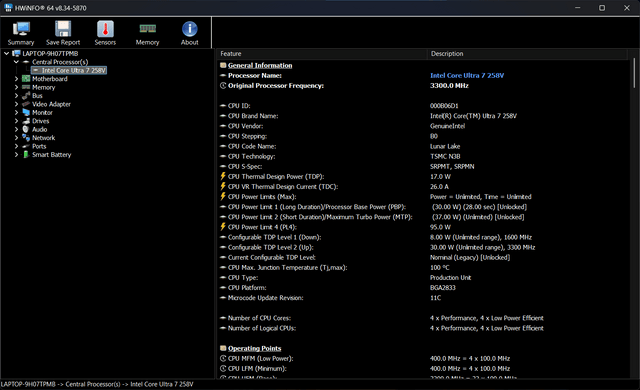The image size is (640, 390).
Task: Click the Operating Points heading
Action: pos(255,348)
